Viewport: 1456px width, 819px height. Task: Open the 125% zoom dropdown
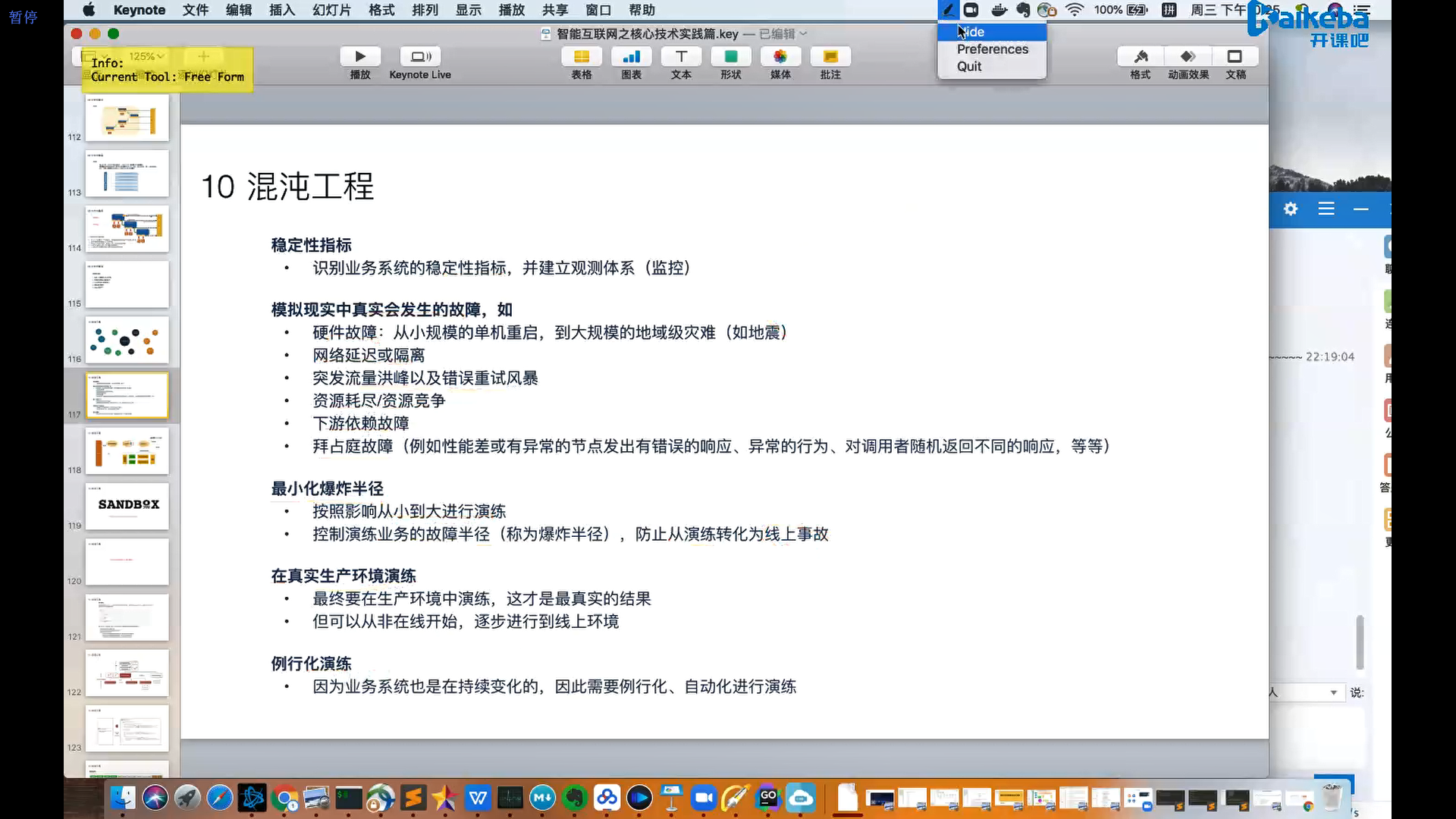click(146, 56)
